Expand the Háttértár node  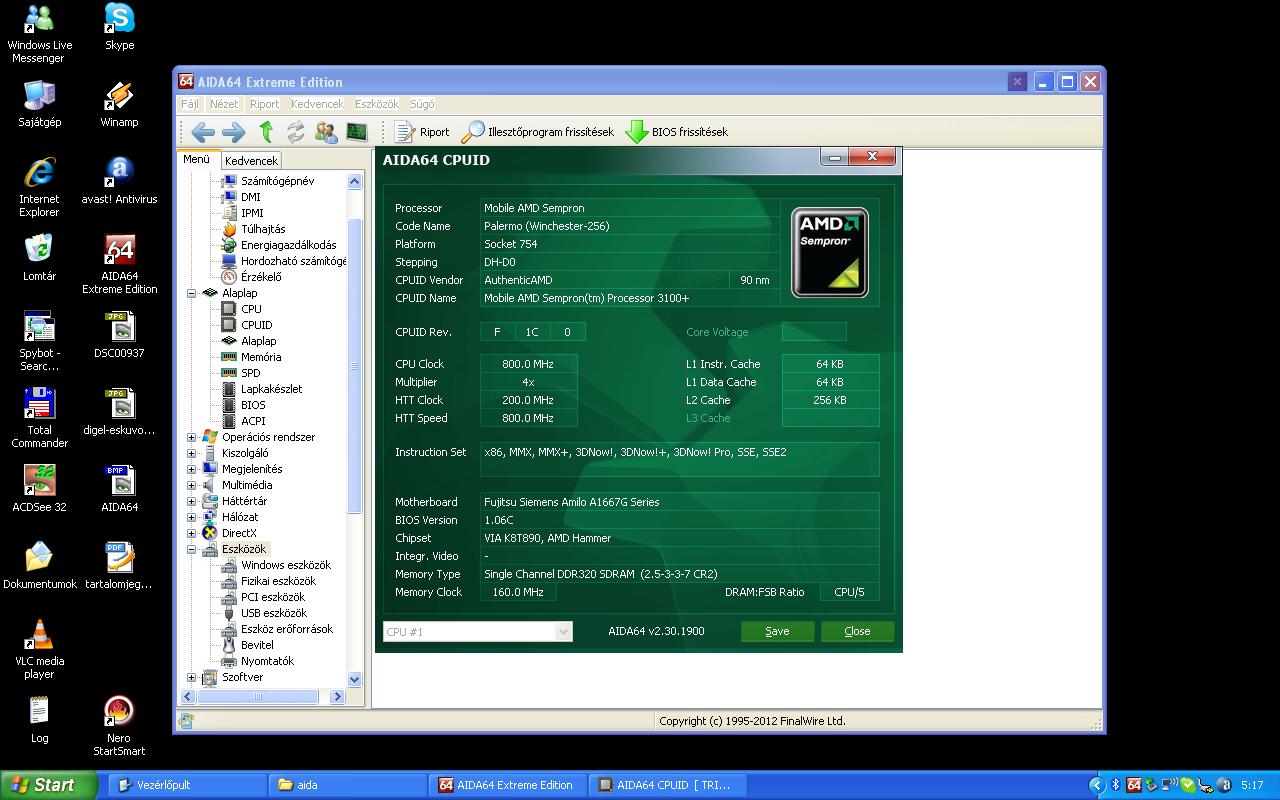(192, 501)
